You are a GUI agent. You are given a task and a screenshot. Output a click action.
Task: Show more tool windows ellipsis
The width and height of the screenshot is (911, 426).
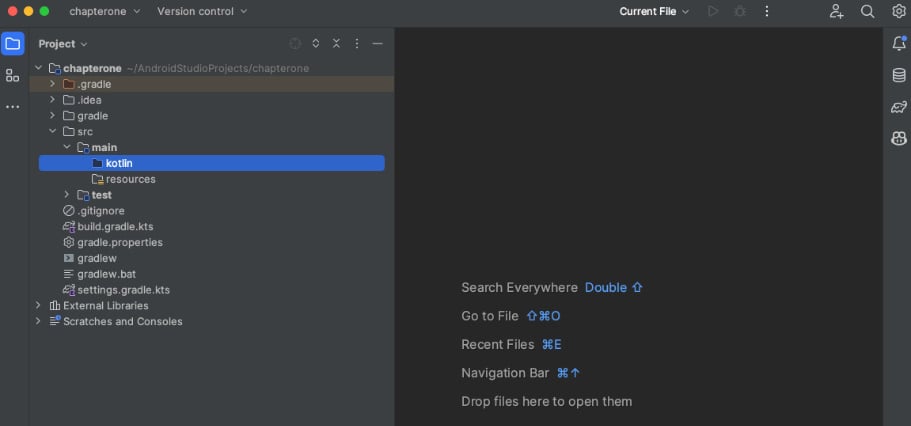point(13,107)
